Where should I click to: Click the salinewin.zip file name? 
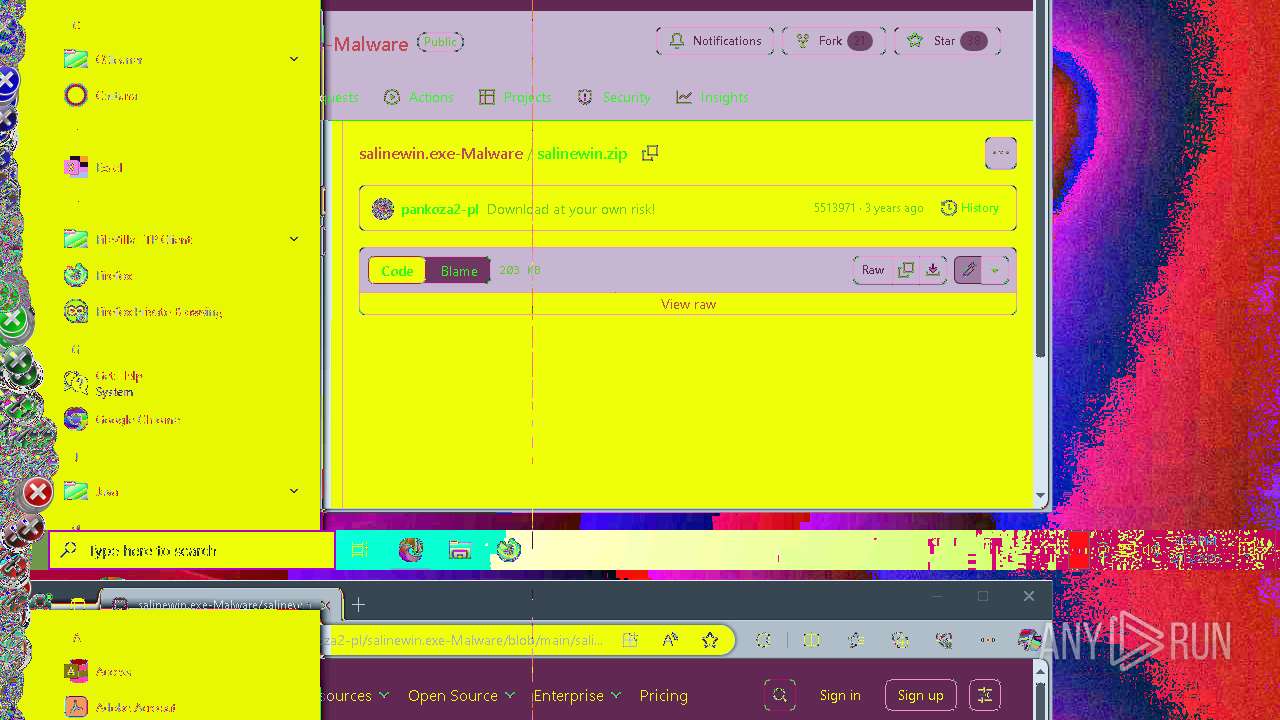point(582,154)
